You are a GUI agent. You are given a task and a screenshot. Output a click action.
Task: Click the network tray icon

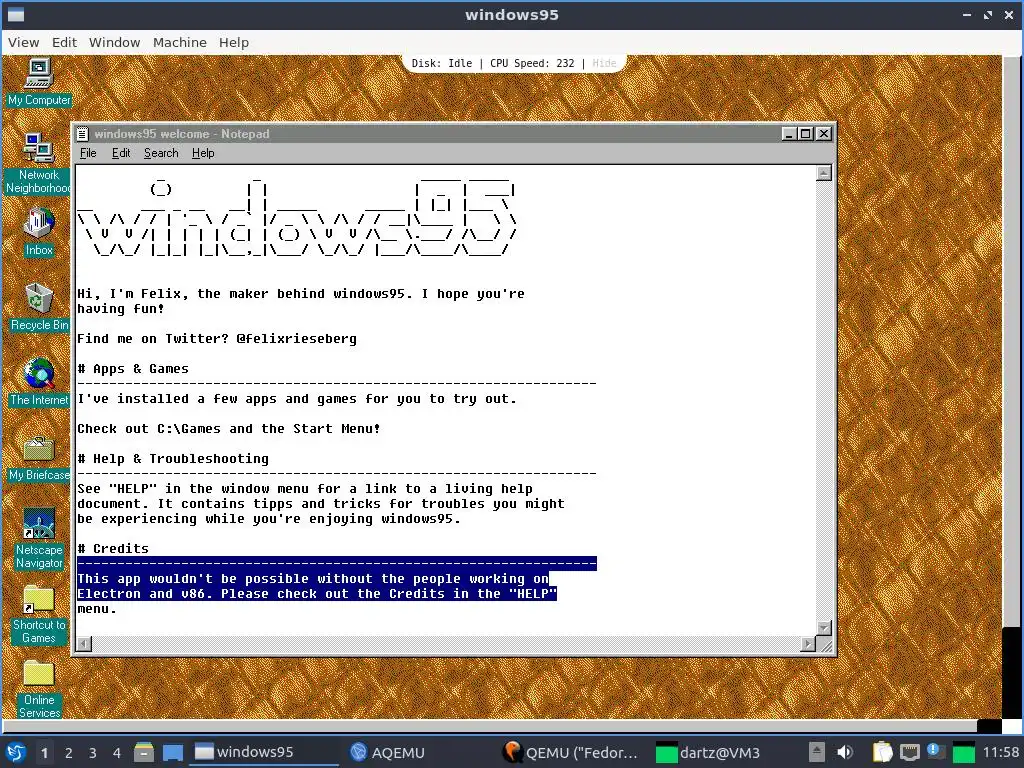[909, 753]
